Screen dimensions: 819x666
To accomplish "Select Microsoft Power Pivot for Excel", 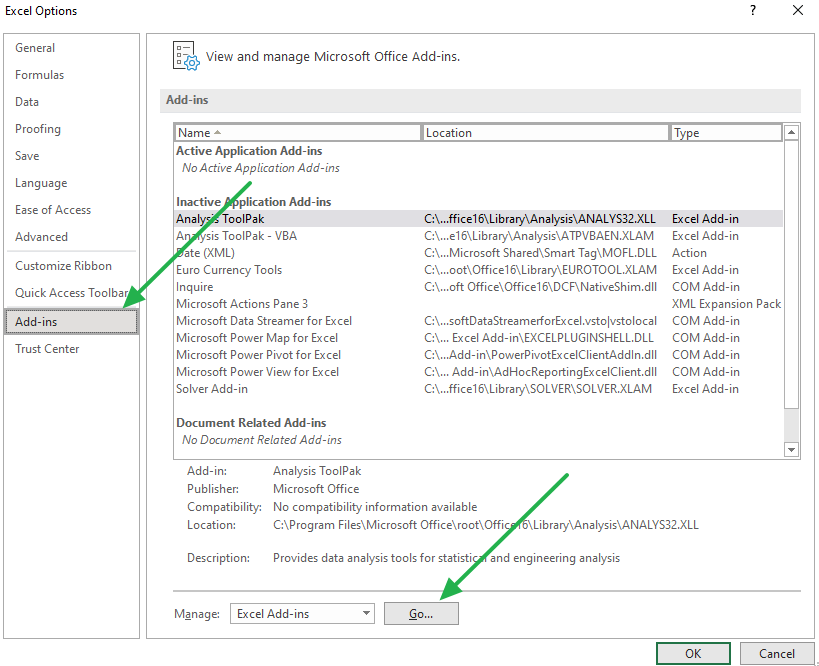I will point(478,355).
